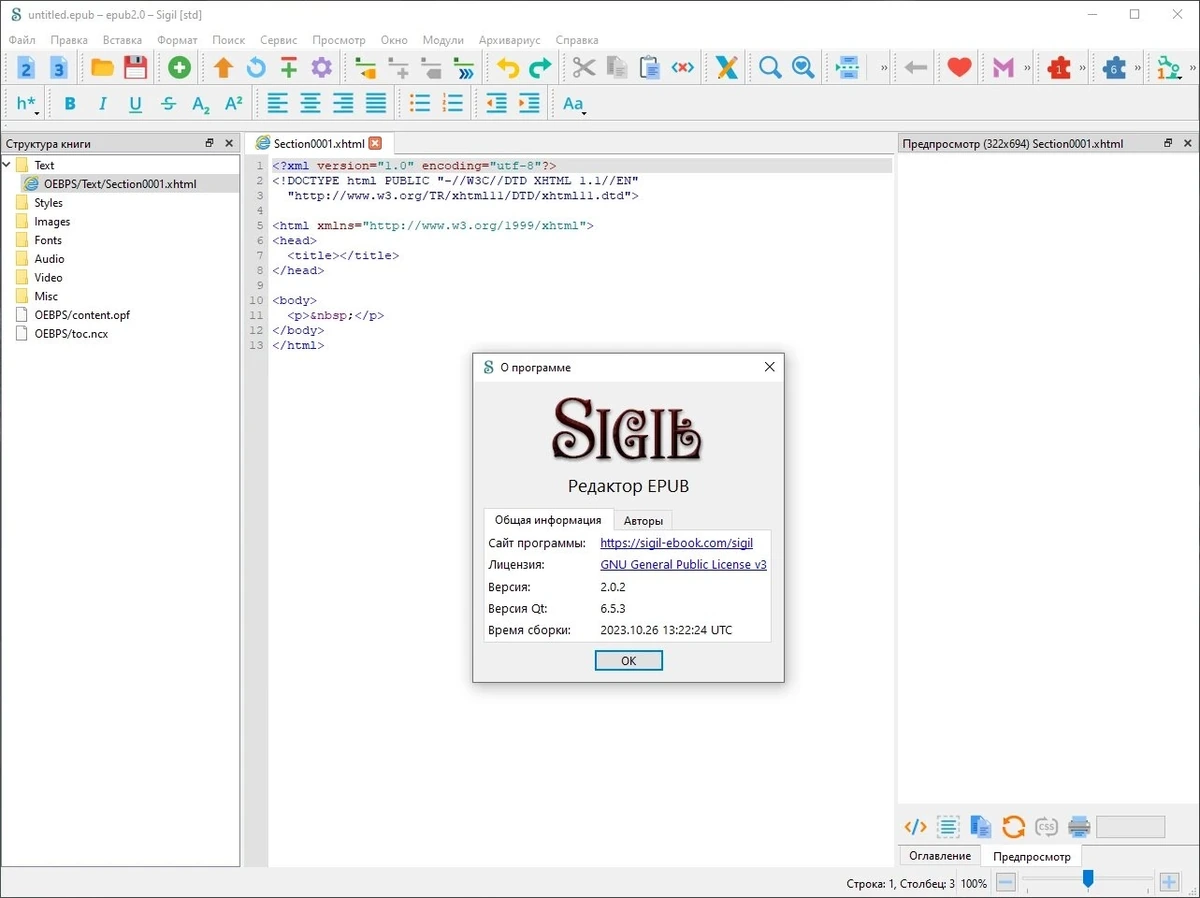Select OEBPS/content.opf in book structure
This screenshot has height=898, width=1200.
coord(82,315)
